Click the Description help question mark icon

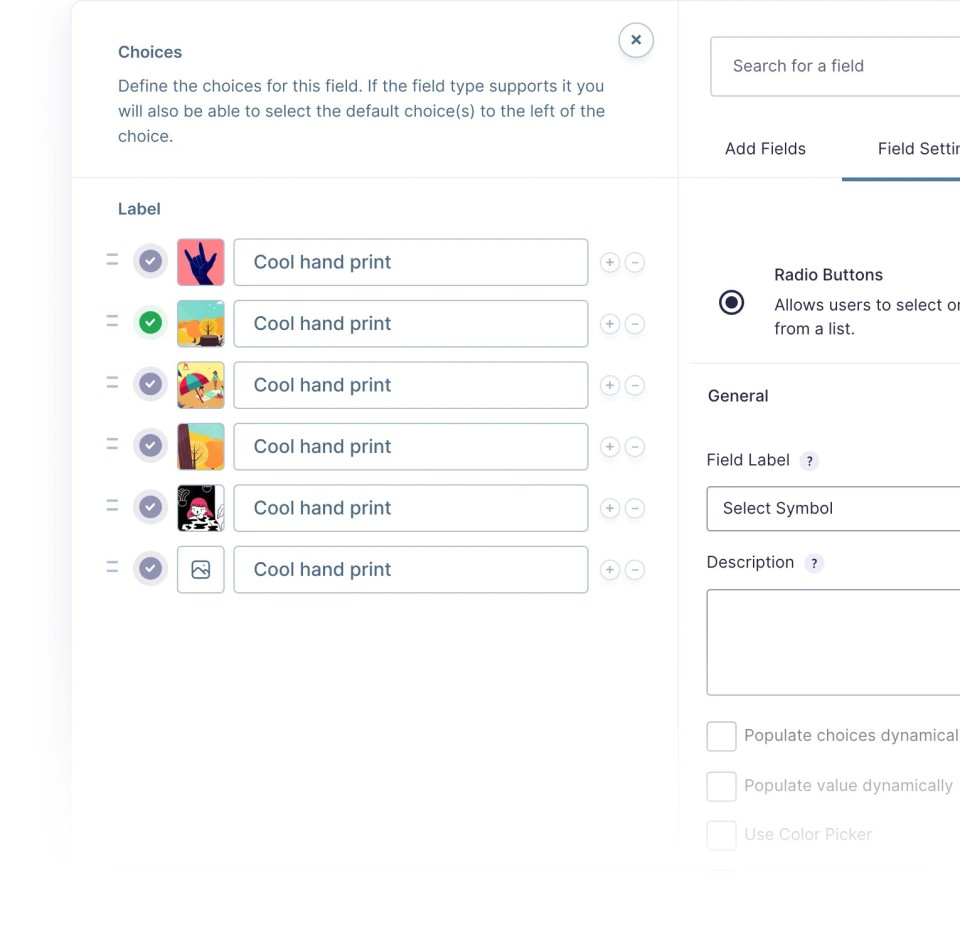point(814,563)
